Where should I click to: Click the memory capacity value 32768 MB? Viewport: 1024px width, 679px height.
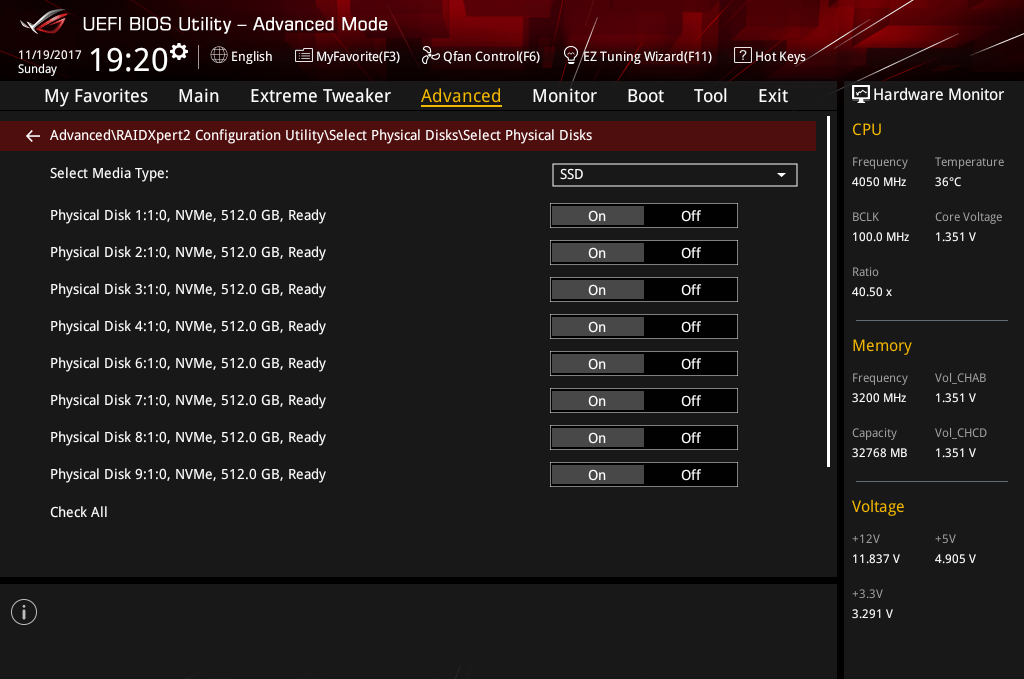(879, 453)
